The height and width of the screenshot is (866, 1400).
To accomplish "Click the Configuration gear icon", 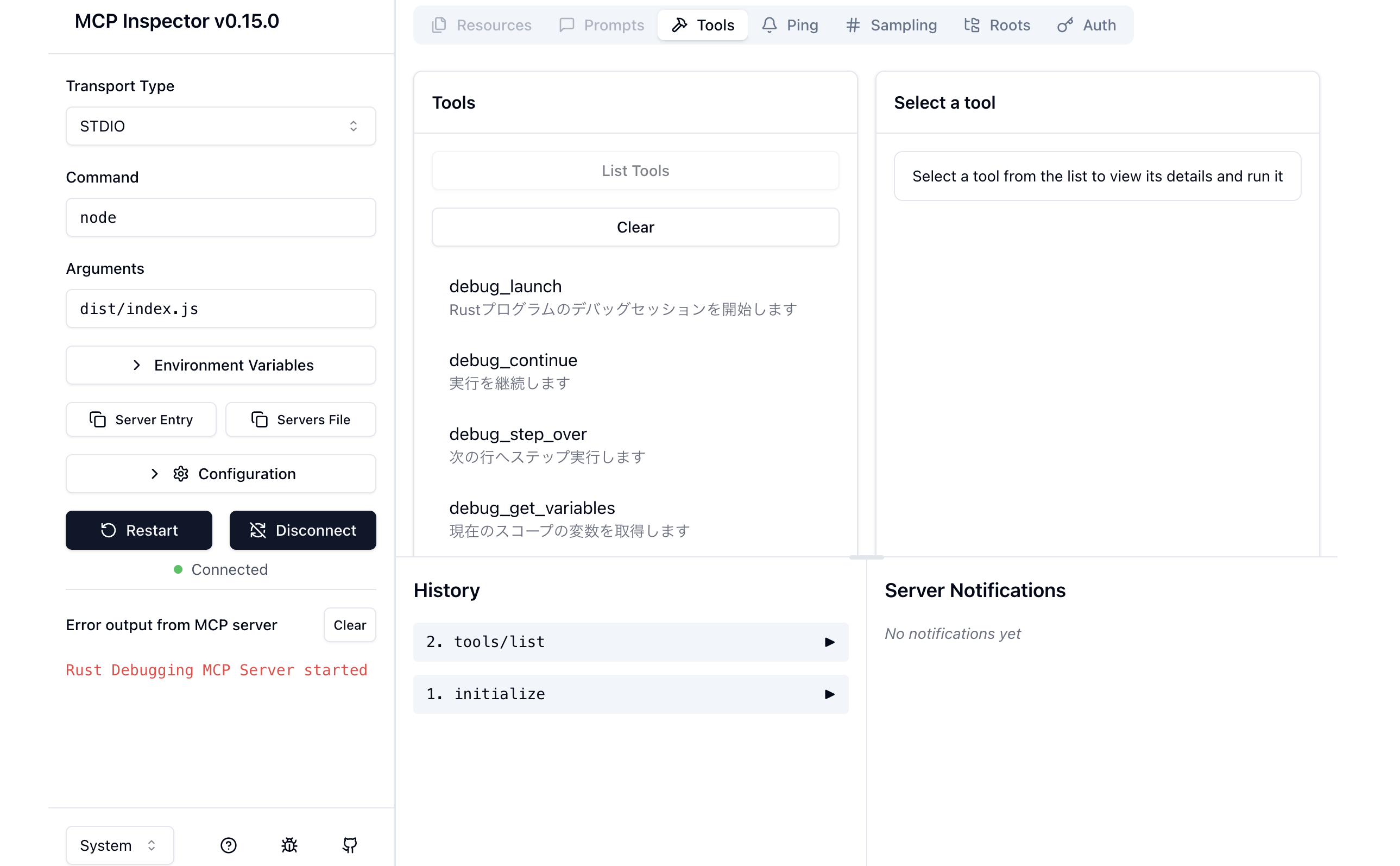I will pyautogui.click(x=181, y=474).
